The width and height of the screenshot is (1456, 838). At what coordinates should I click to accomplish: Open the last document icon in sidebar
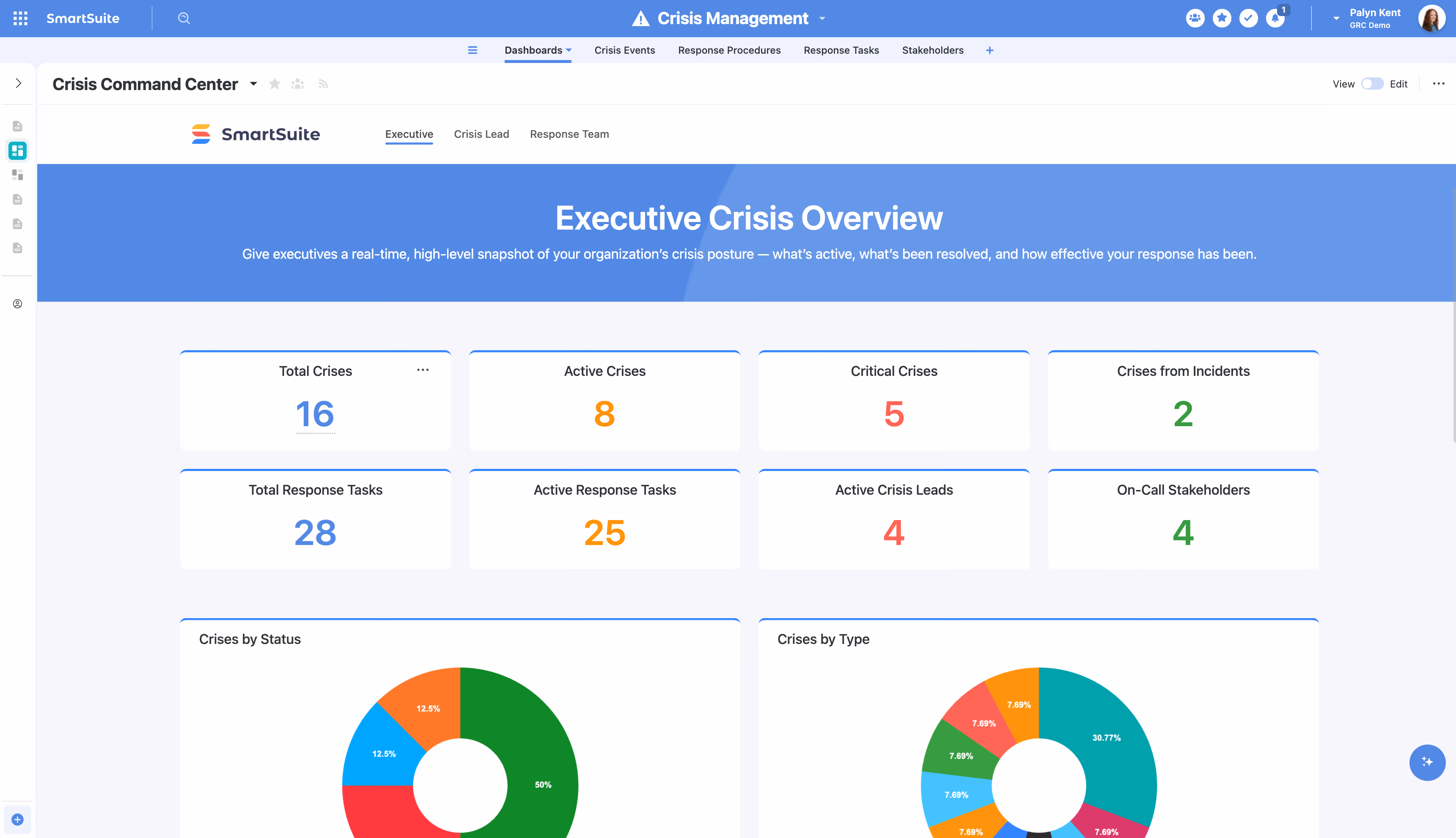pyautogui.click(x=18, y=248)
